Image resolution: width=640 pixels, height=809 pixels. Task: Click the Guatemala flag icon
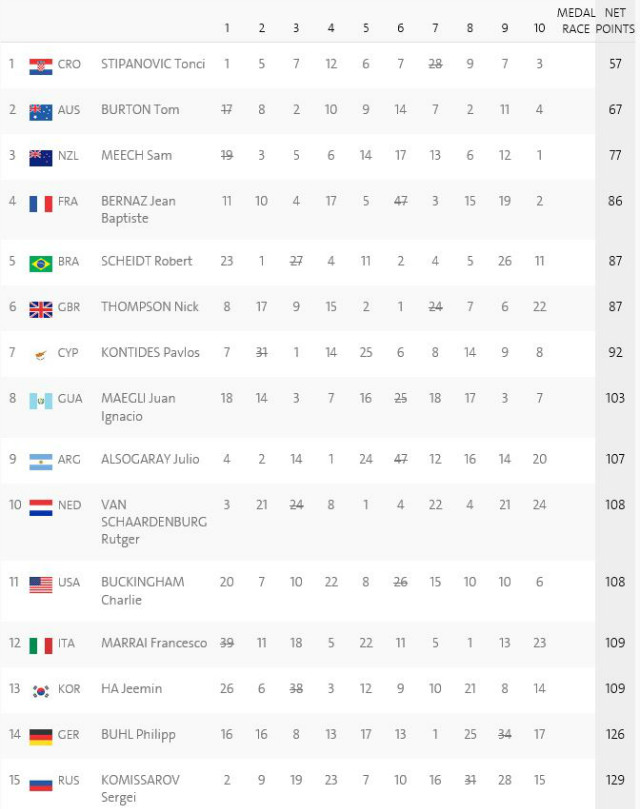41,401
